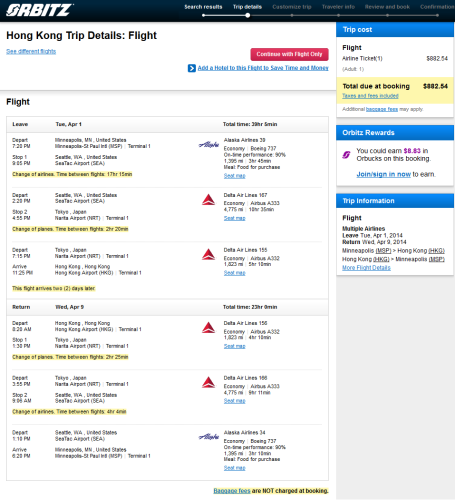Open Add a Hotel to this Flight link
The image size is (455, 500).
(x=263, y=68)
